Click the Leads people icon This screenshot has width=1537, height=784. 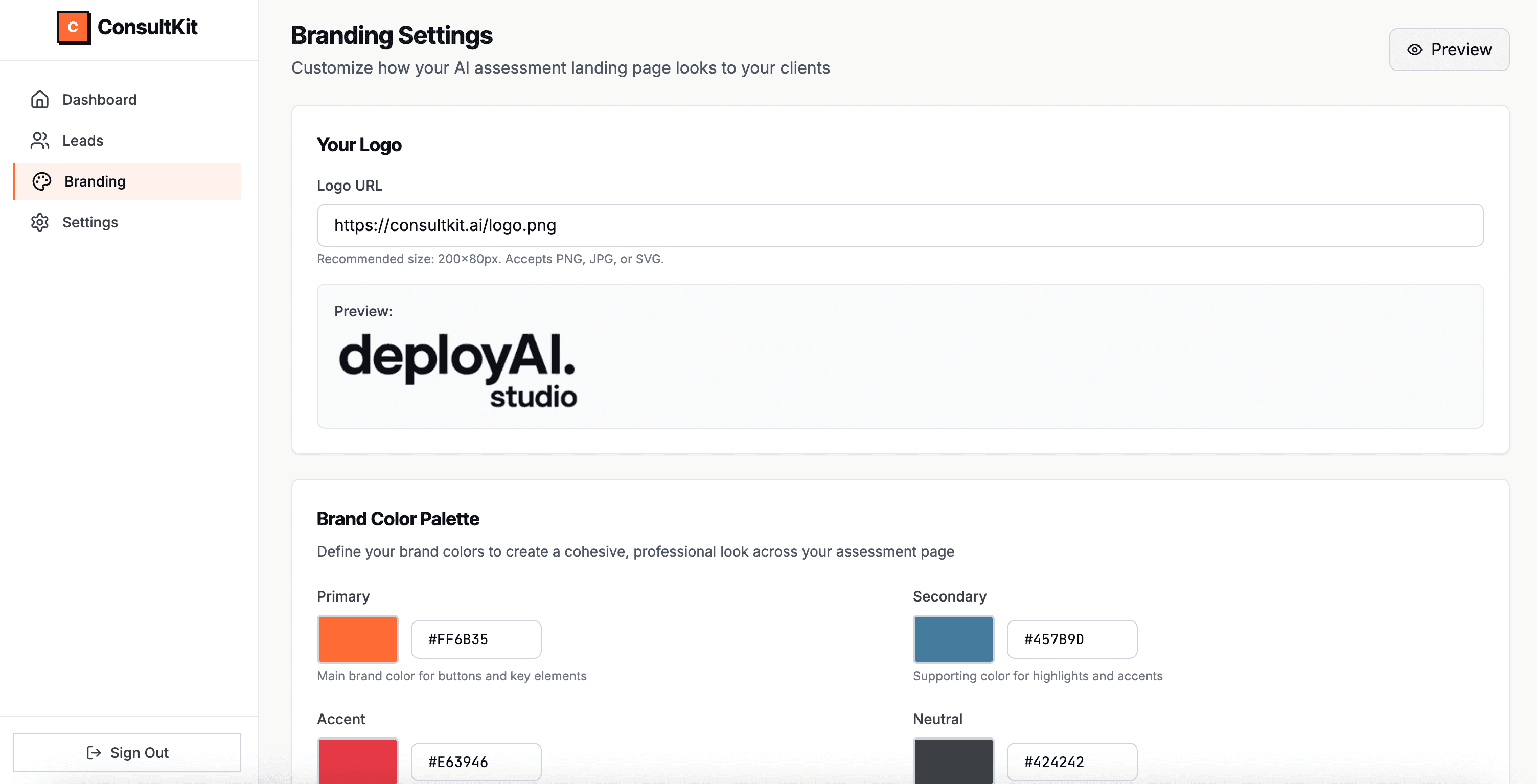[39, 140]
